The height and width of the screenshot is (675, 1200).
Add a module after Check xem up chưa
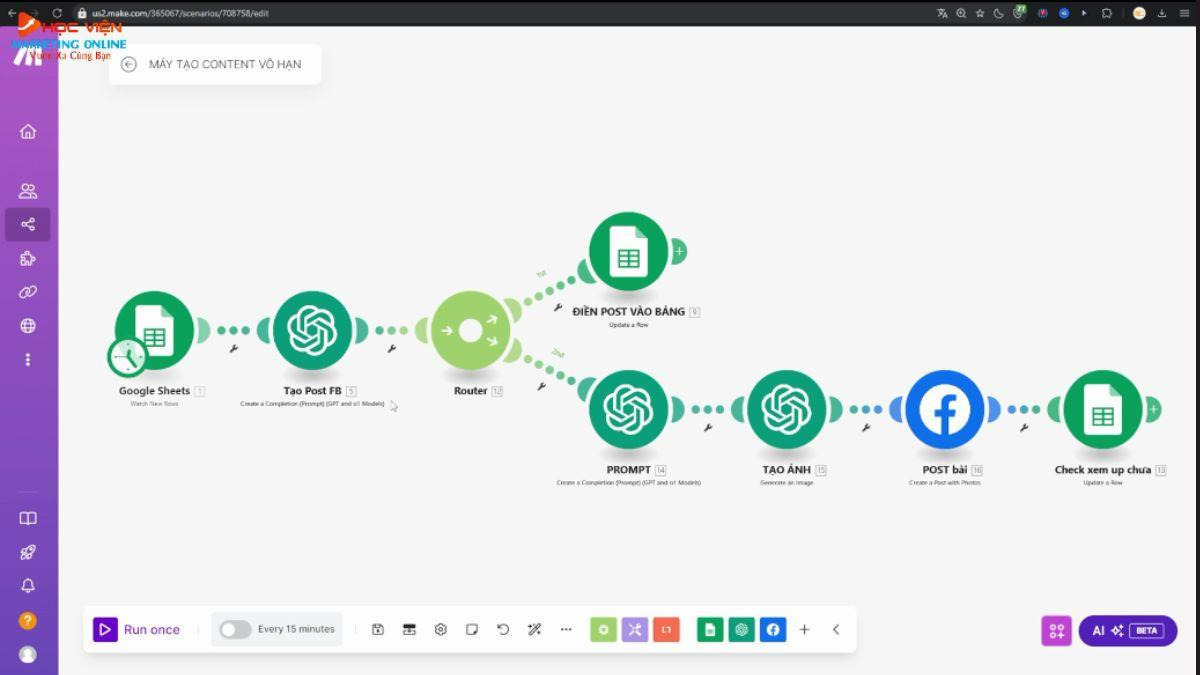point(1153,408)
